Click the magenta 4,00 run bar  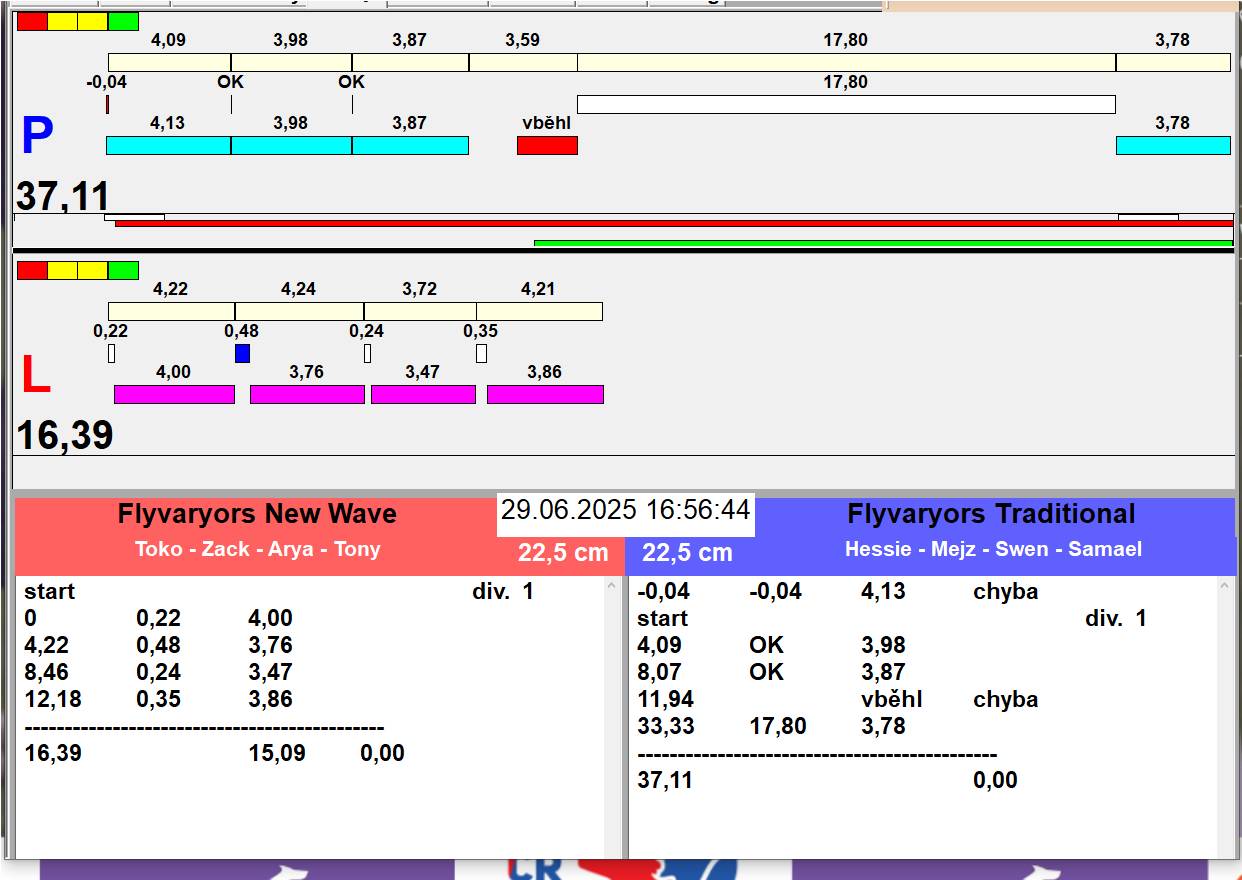click(174, 394)
